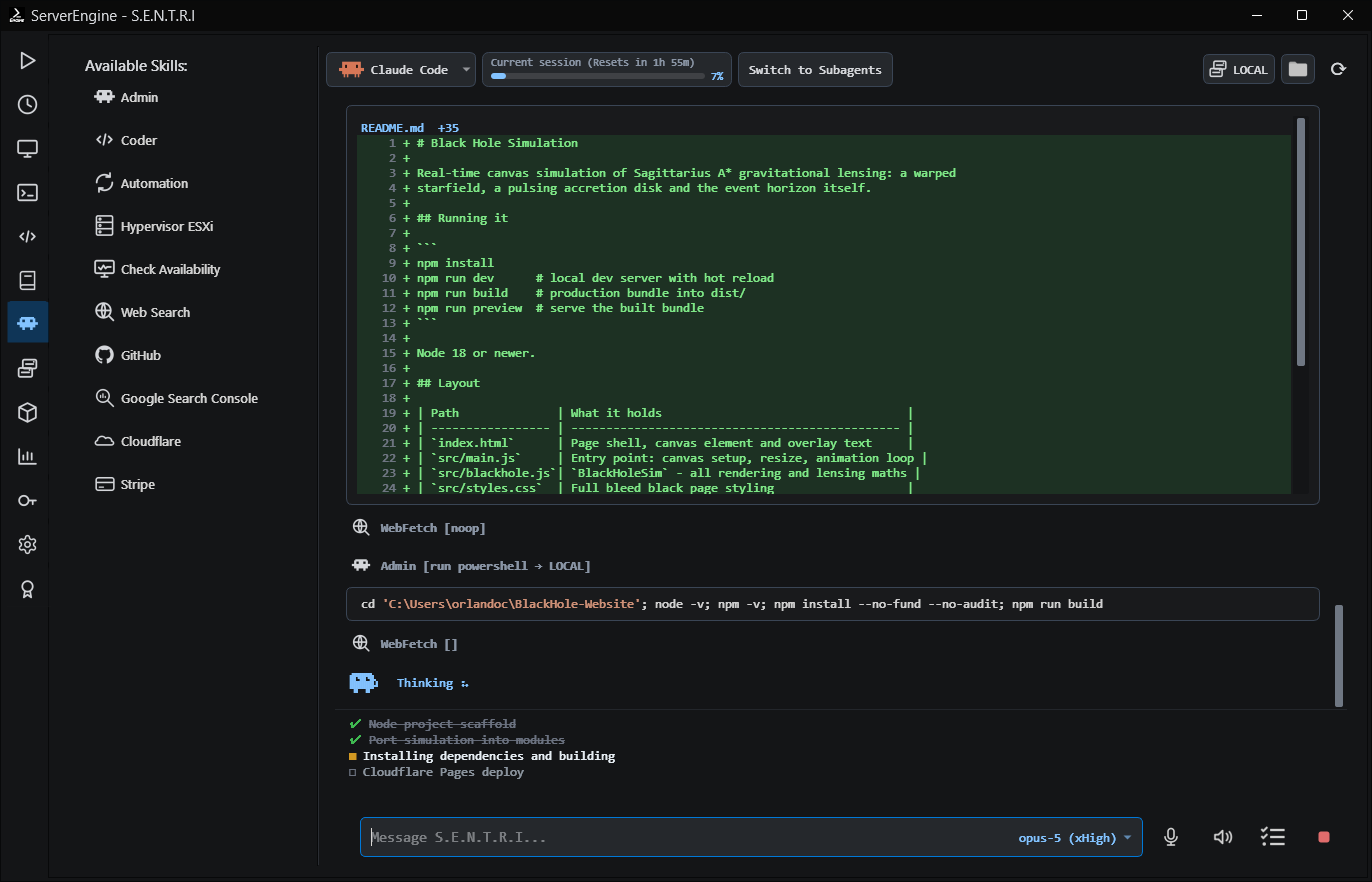Screen dimensions: 1372x882
Task: Click the README.md diff scrollbar
Action: click(1300, 242)
